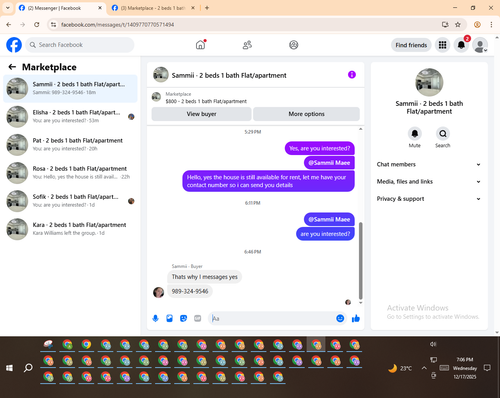Show hidden system tray icons chevron
Screen dimensions: 500x398
pyautogui.click(x=424, y=368)
